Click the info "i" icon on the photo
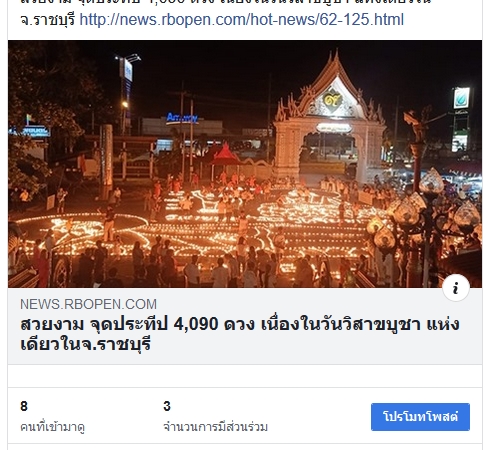The image size is (489, 450). [x=456, y=288]
